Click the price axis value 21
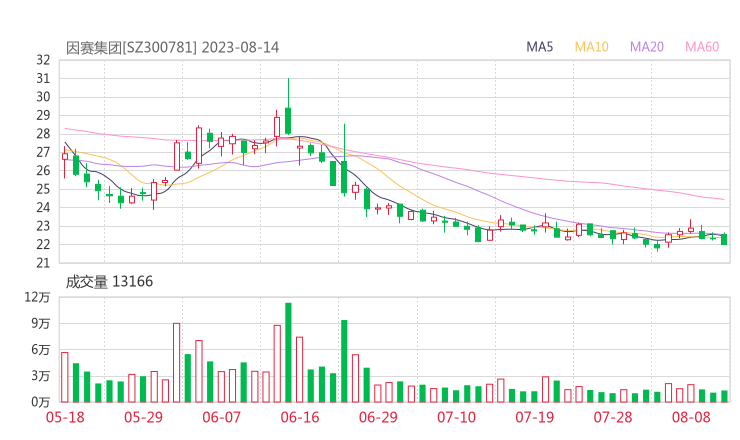Screen dimensions: 740x440 click(x=43, y=263)
